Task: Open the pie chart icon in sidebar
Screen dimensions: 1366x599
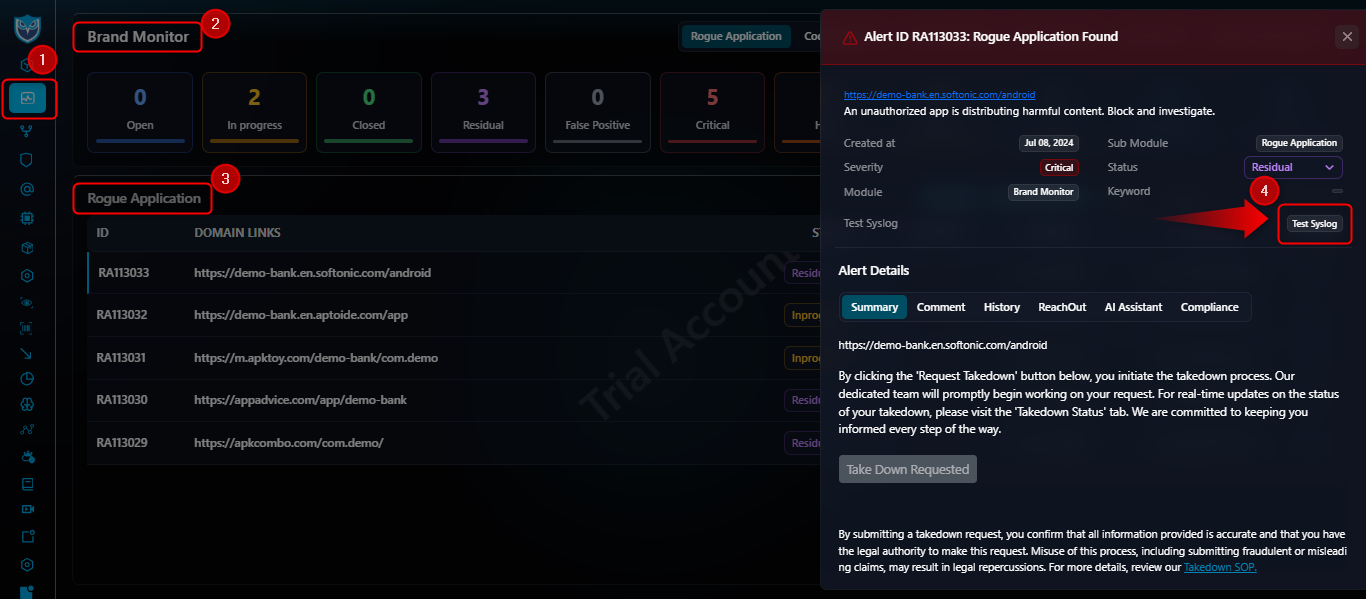Action: (x=27, y=379)
